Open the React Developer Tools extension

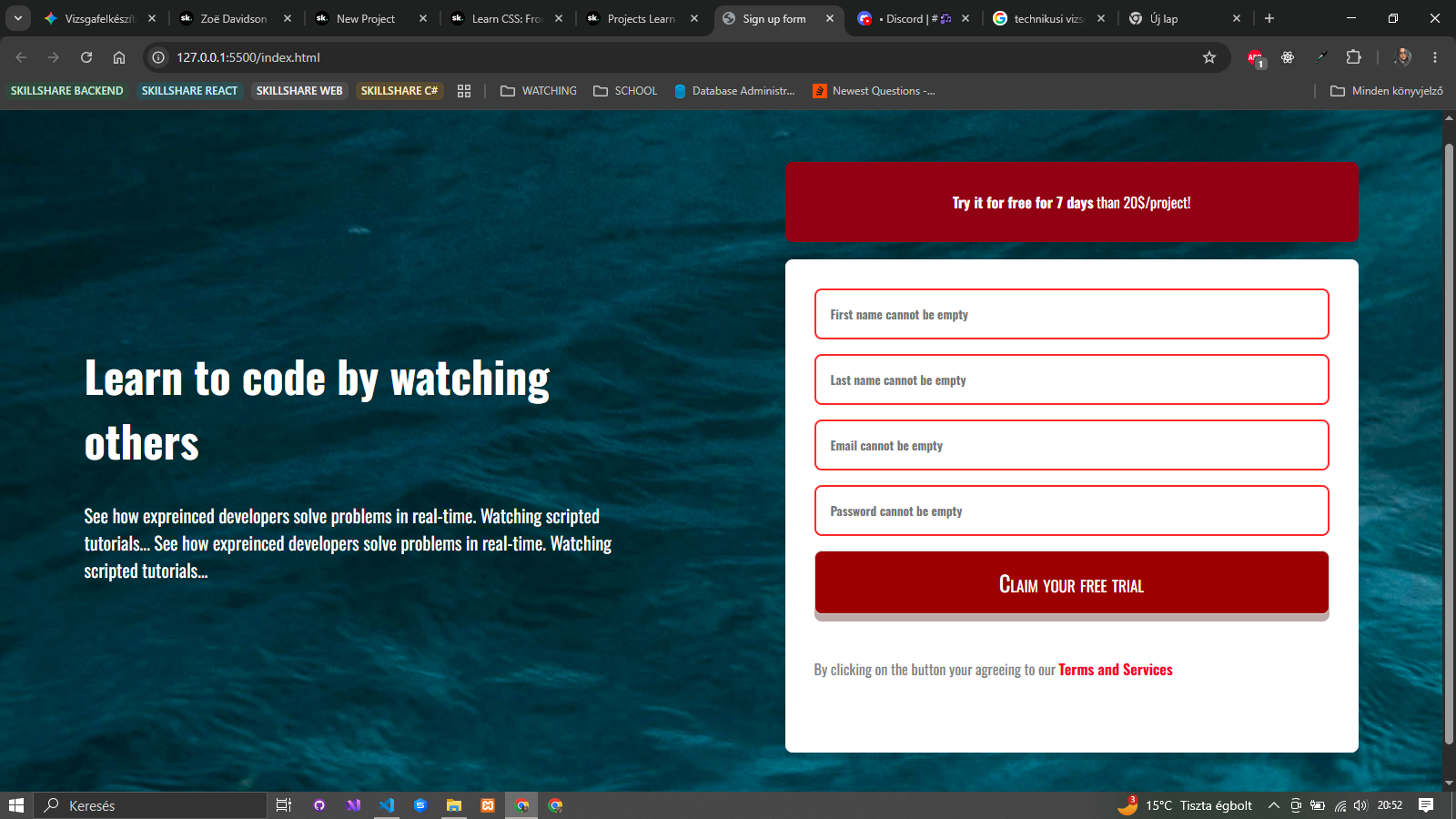[x=1288, y=57]
